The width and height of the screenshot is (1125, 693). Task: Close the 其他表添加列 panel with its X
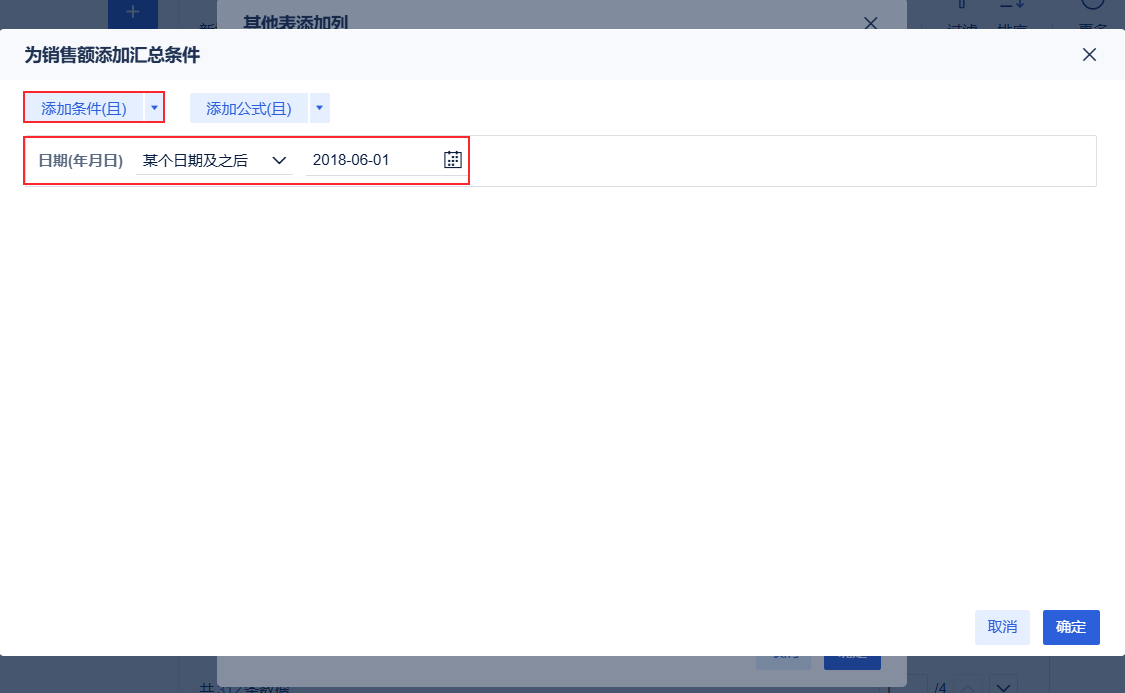point(870,23)
